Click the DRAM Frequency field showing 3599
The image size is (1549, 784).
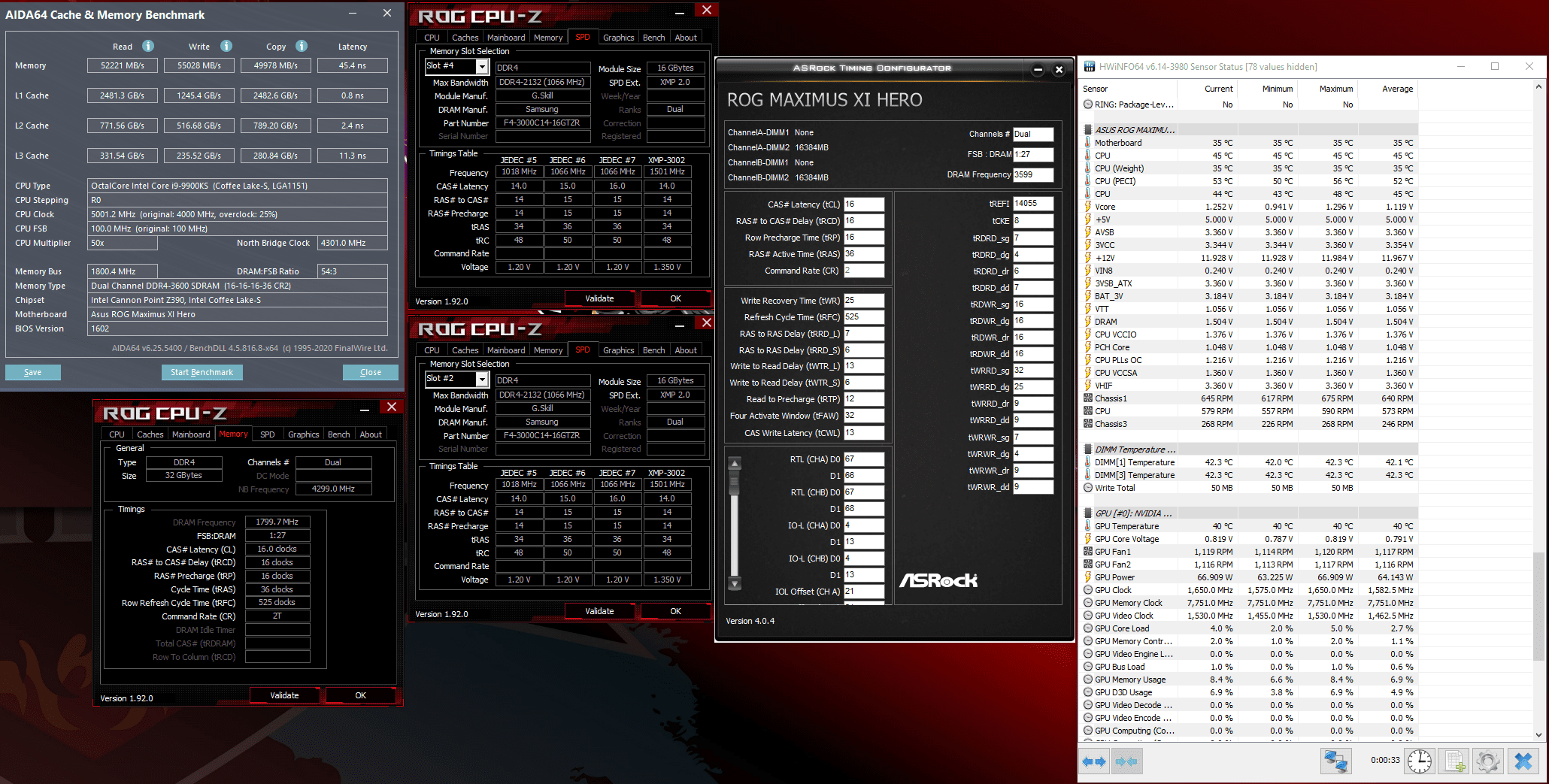click(x=1032, y=174)
